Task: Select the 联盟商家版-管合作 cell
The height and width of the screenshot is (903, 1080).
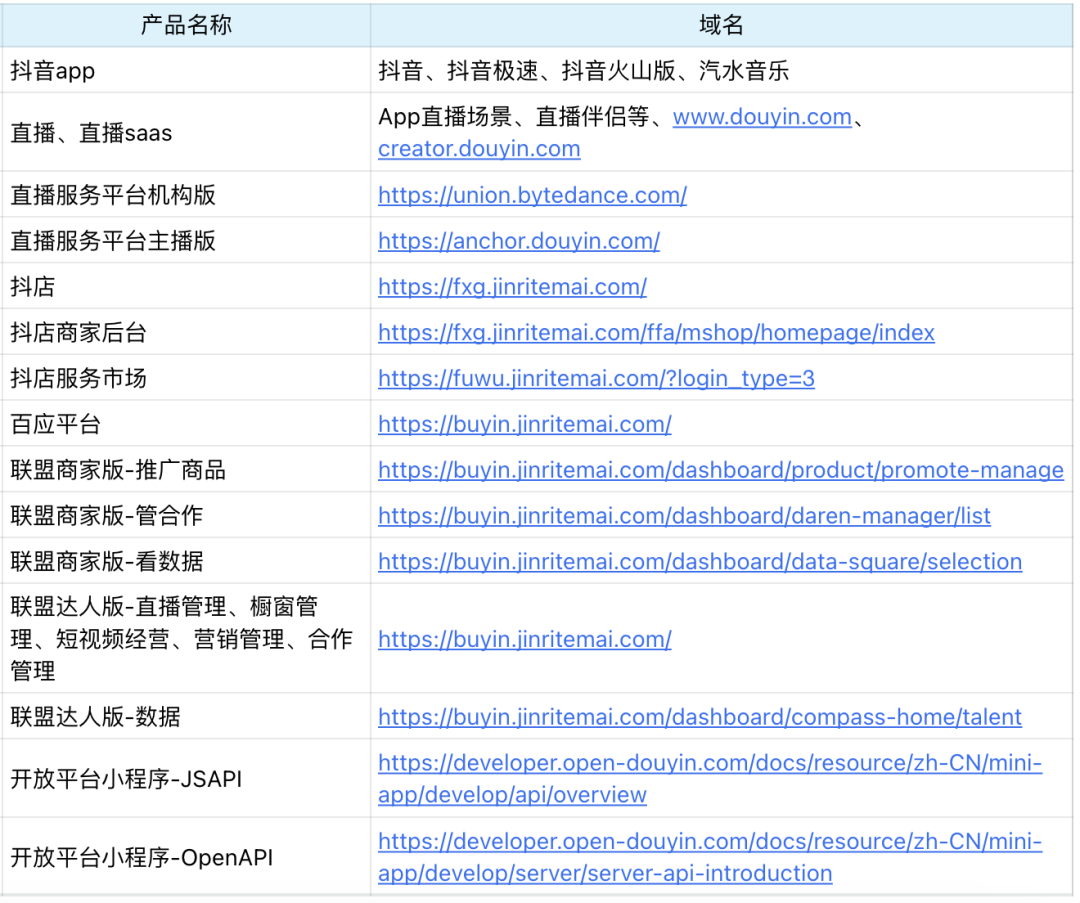Action: pos(186,515)
